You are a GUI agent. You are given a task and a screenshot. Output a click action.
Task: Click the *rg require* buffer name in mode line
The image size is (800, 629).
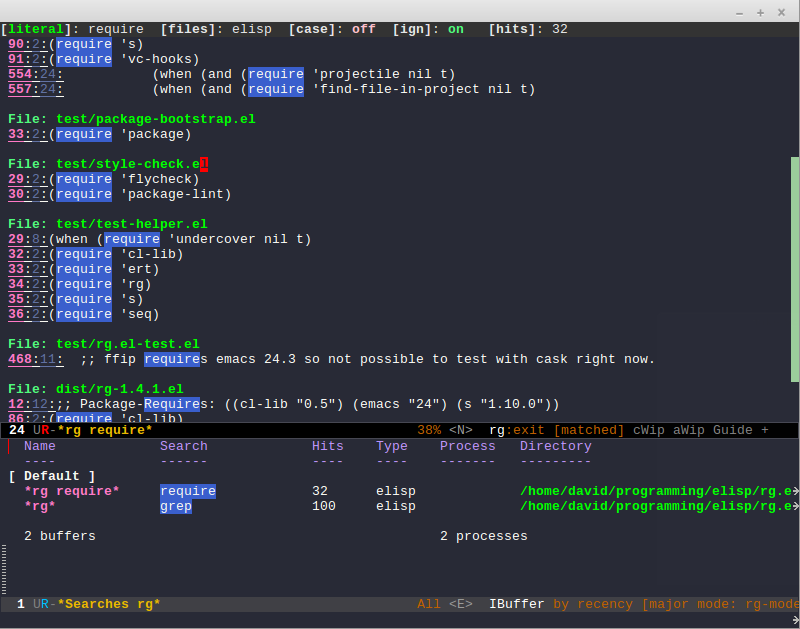click(105, 430)
